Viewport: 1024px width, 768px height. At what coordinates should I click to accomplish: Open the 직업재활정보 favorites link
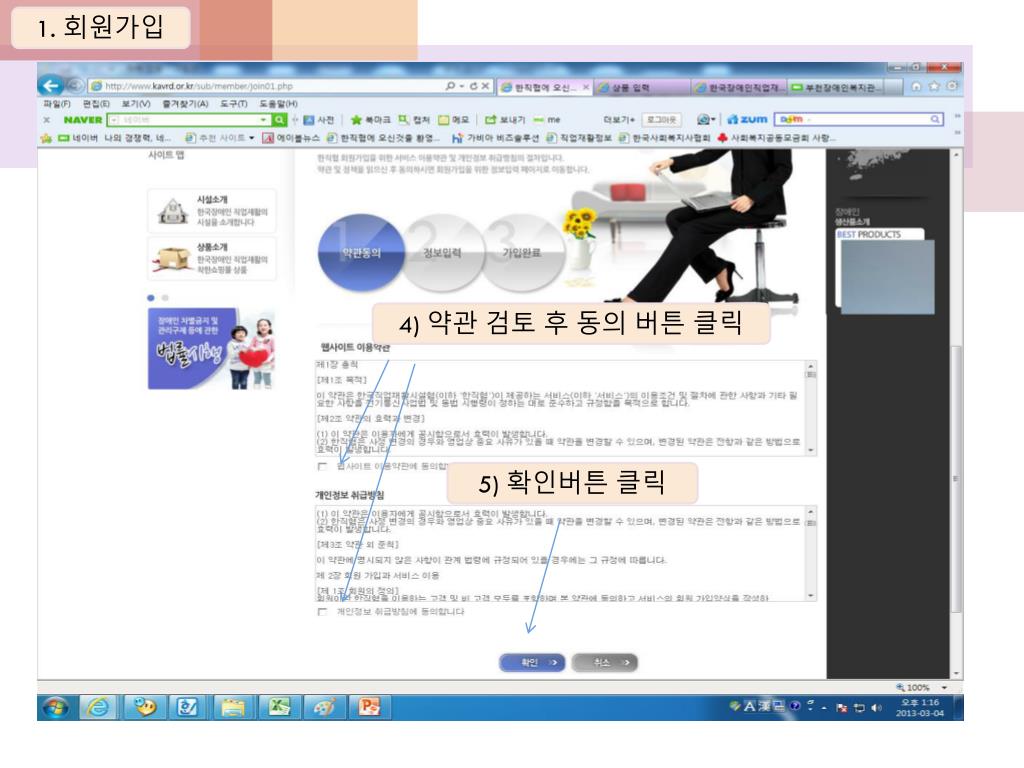tap(580, 138)
